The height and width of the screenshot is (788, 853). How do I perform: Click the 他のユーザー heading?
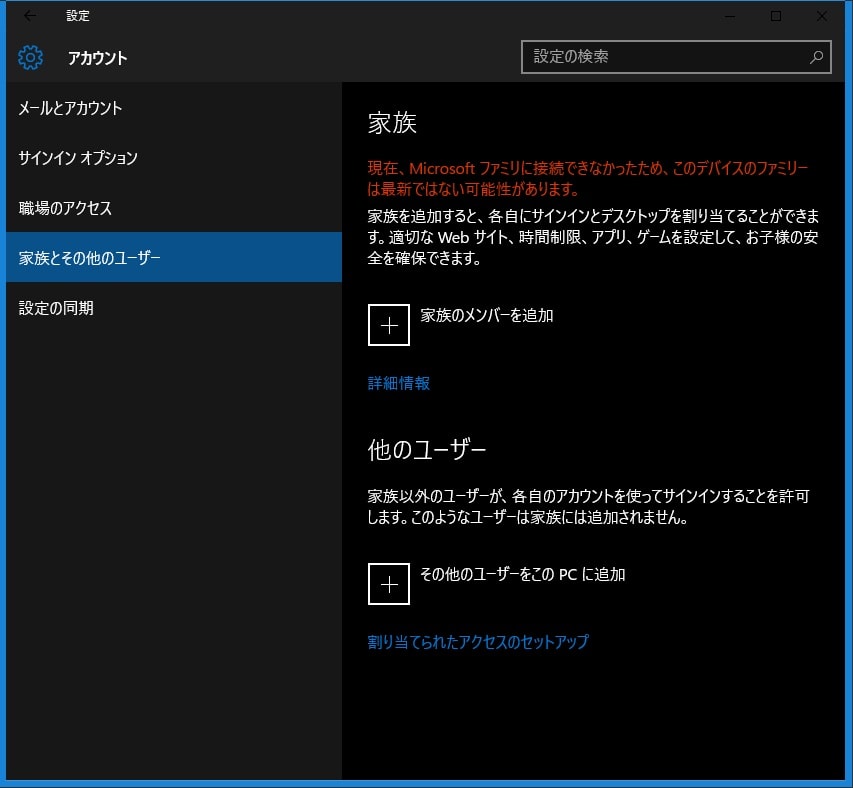(426, 450)
